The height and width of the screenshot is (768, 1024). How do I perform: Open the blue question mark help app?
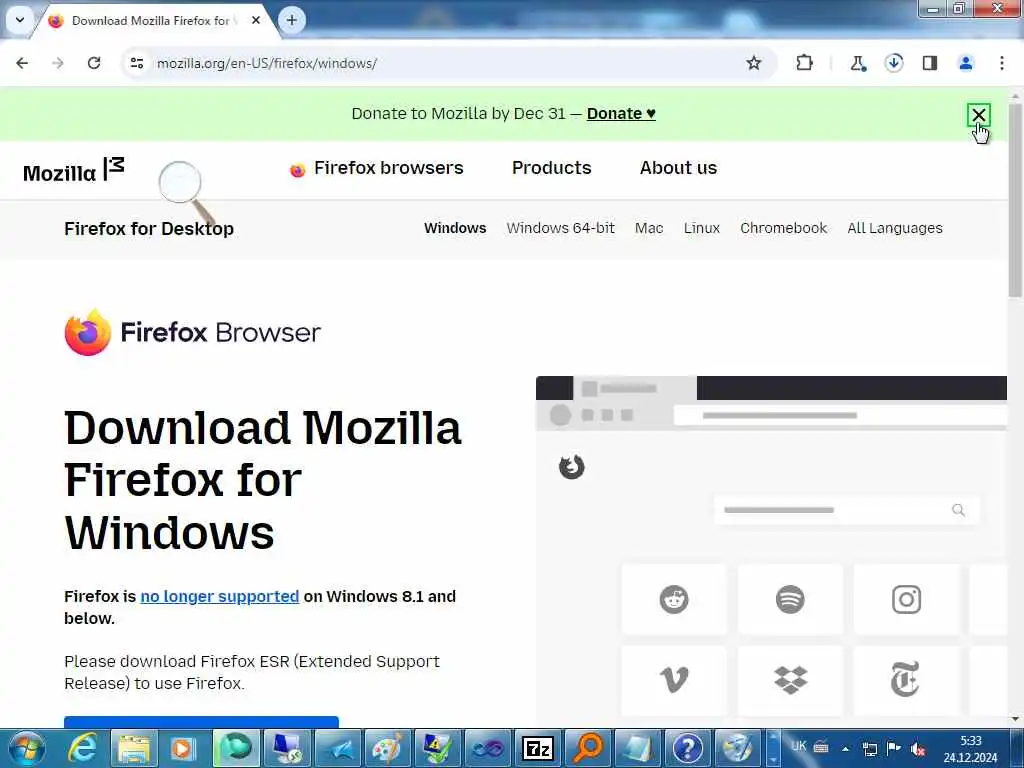[x=688, y=748]
